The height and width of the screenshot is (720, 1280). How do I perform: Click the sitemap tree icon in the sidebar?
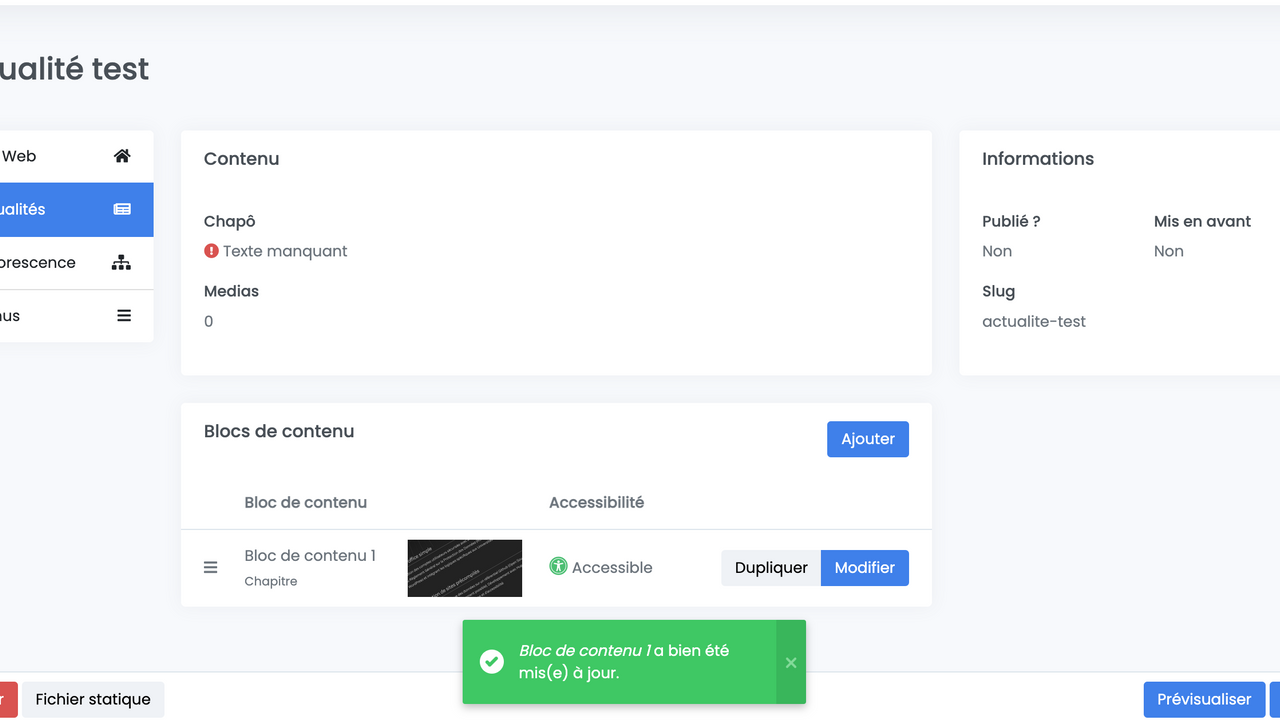tap(121, 263)
